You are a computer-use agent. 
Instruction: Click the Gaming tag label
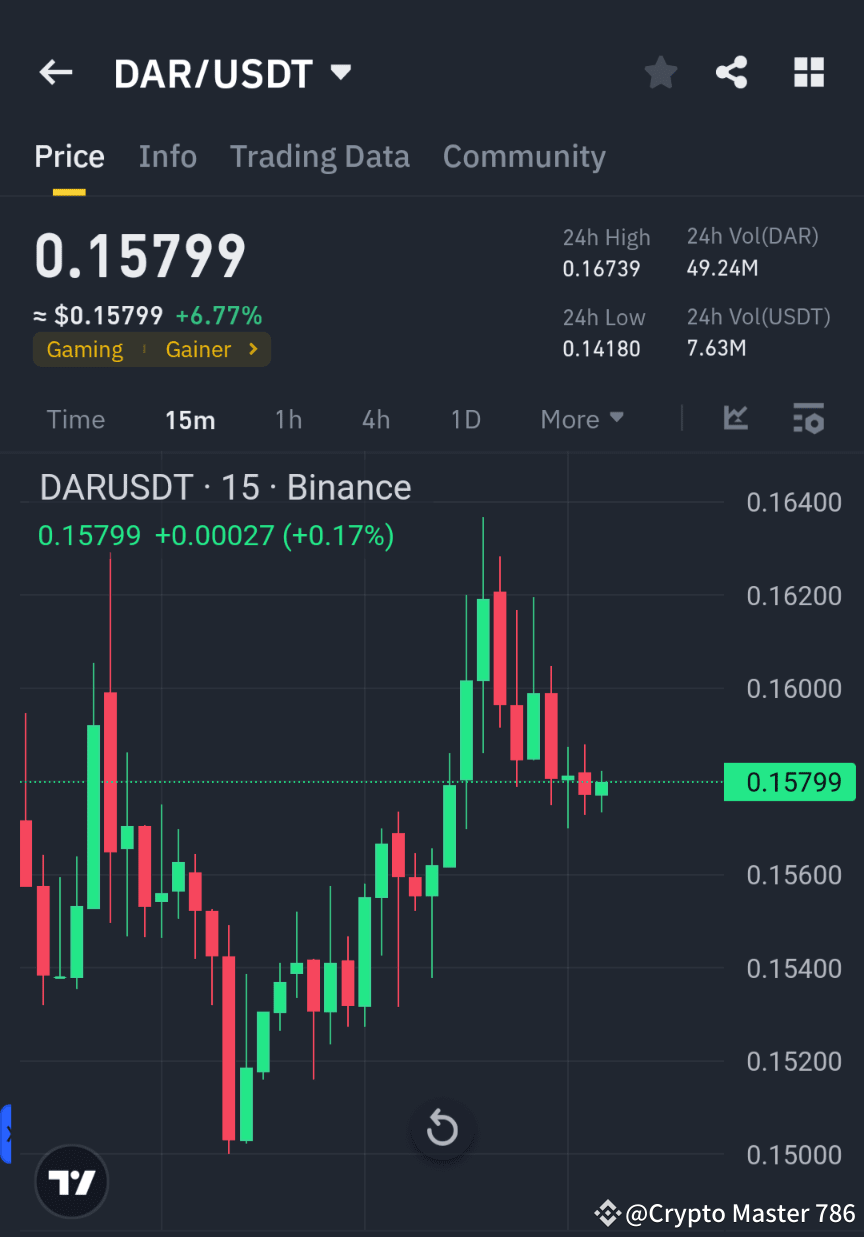click(85, 349)
